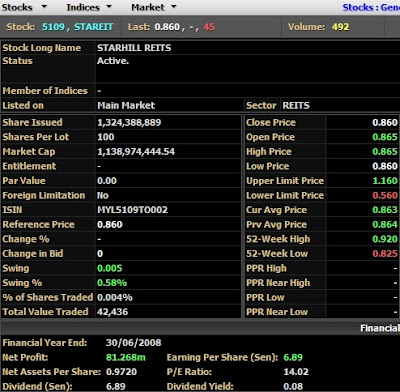The width and height of the screenshot is (400, 392).
Task: Click % of Shares Traded value 0.004%
Action: [115, 298]
